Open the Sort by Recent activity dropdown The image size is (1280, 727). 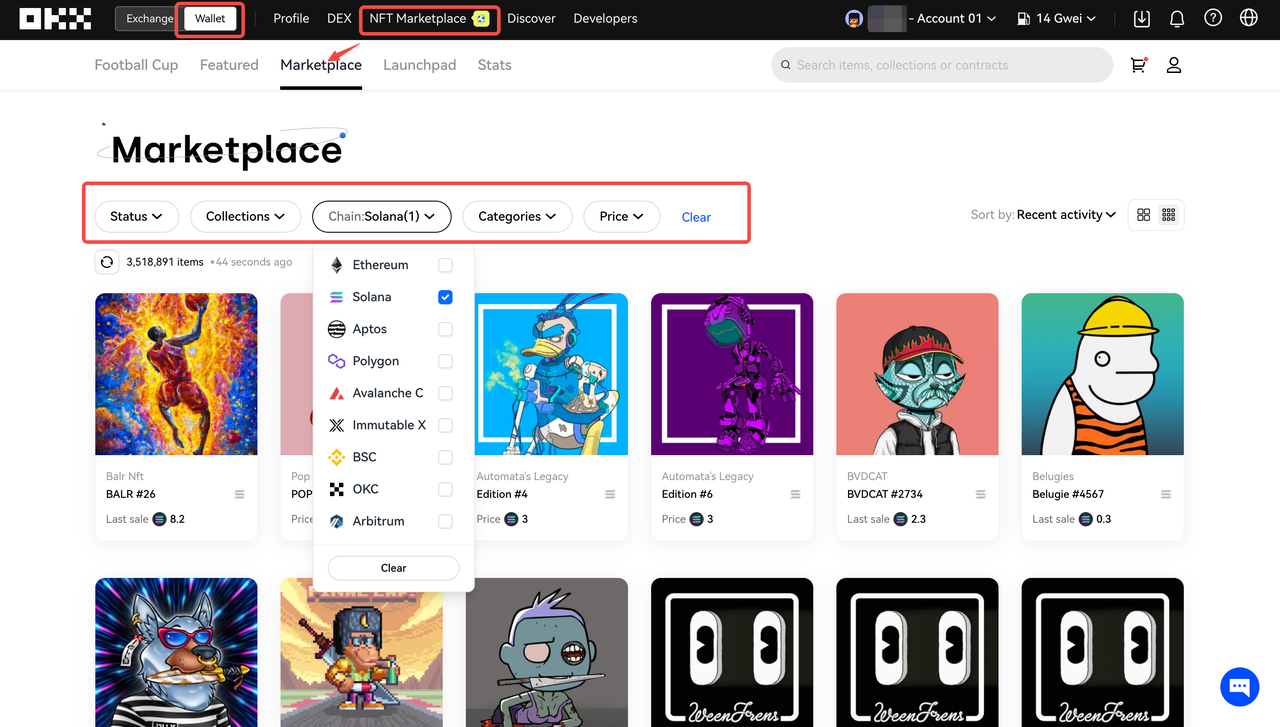[1065, 215]
